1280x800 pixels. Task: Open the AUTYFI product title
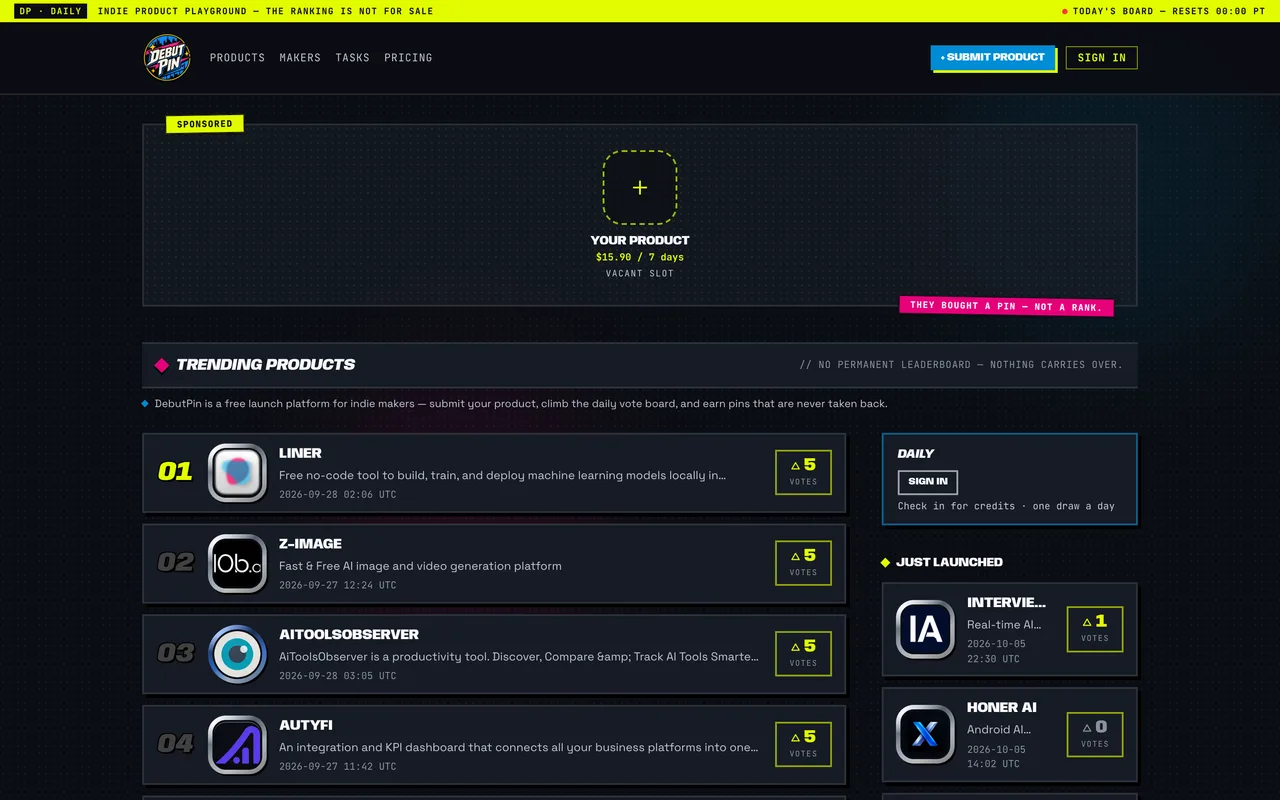(x=306, y=725)
